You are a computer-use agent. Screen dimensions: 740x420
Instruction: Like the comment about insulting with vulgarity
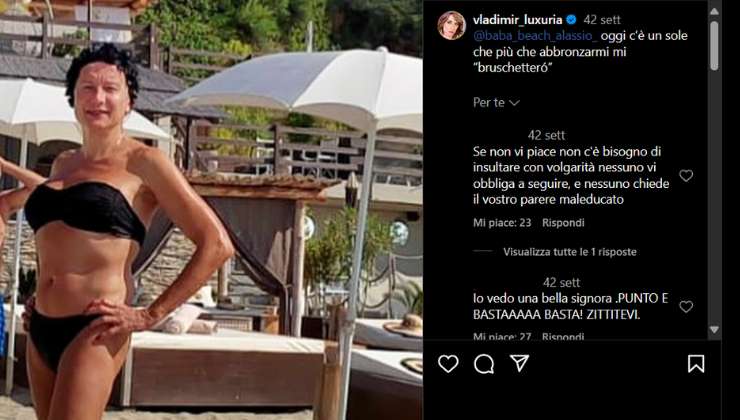coord(686,176)
